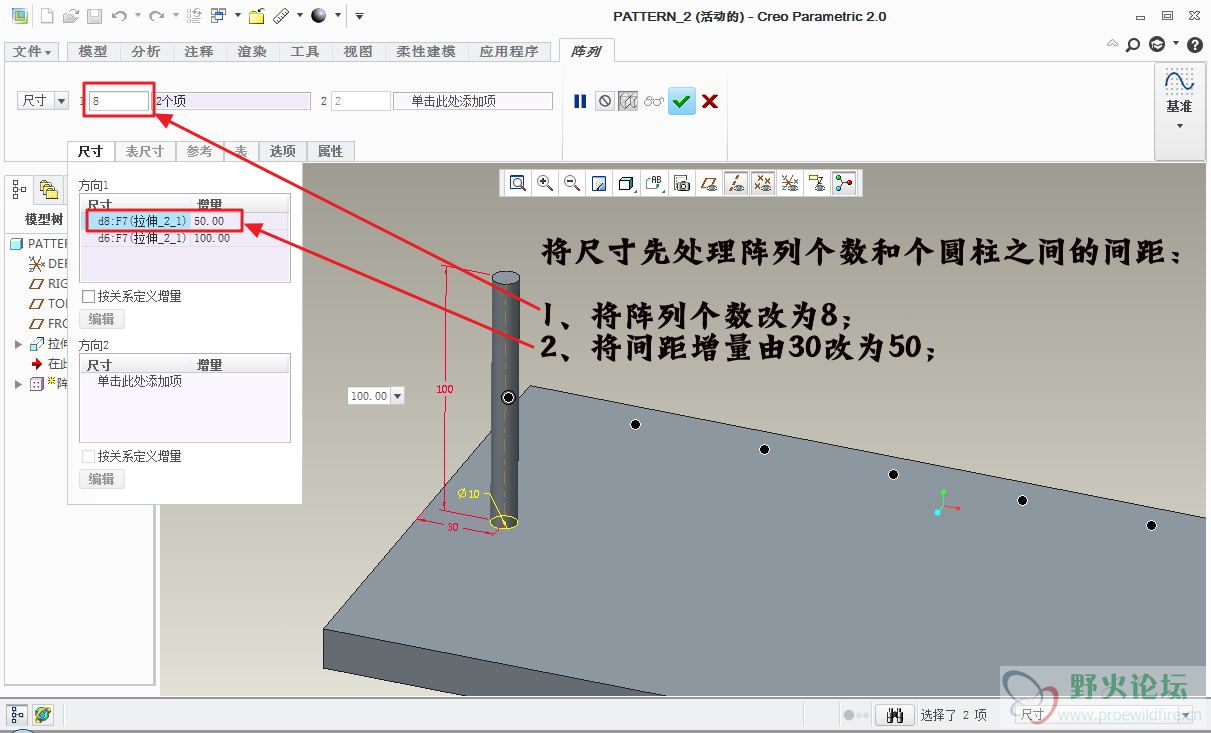Expand the pattern feature tree node
Image resolution: width=1211 pixels, height=733 pixels.
[x=18, y=384]
